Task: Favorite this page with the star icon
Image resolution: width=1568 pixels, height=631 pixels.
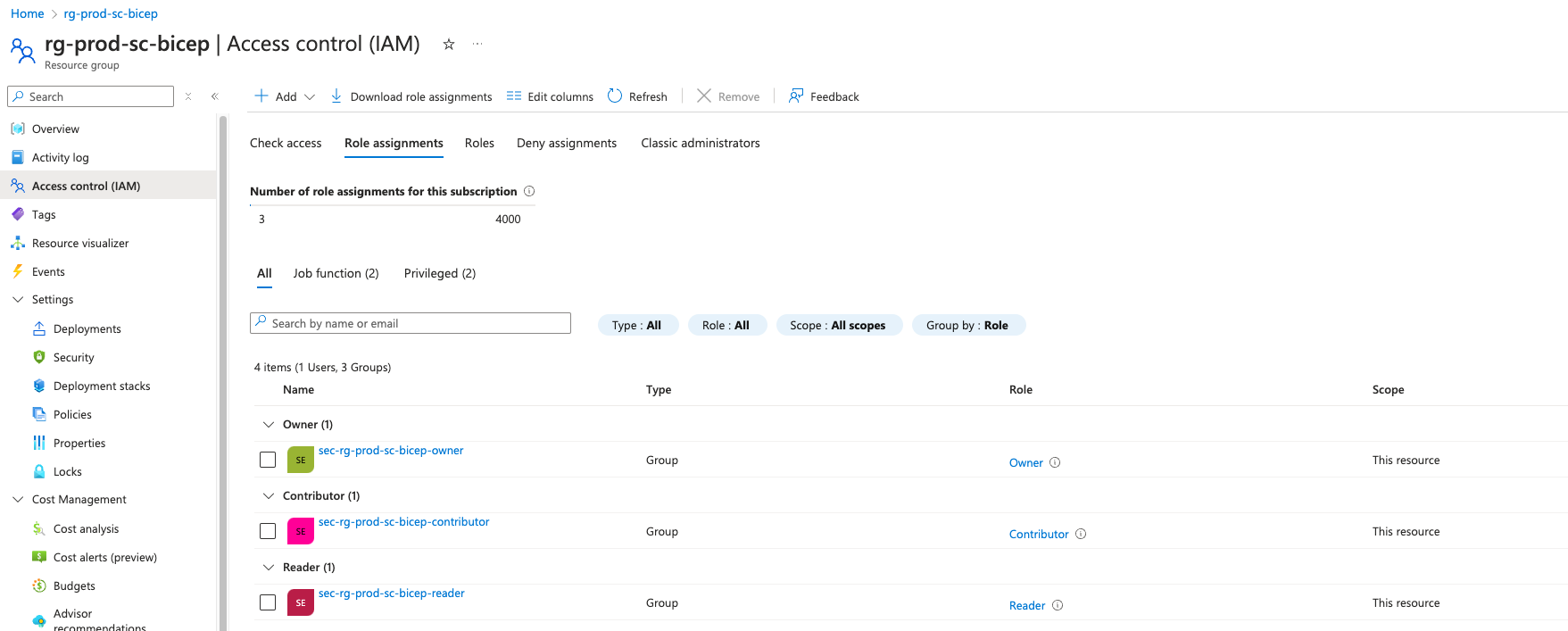Action: click(x=449, y=44)
